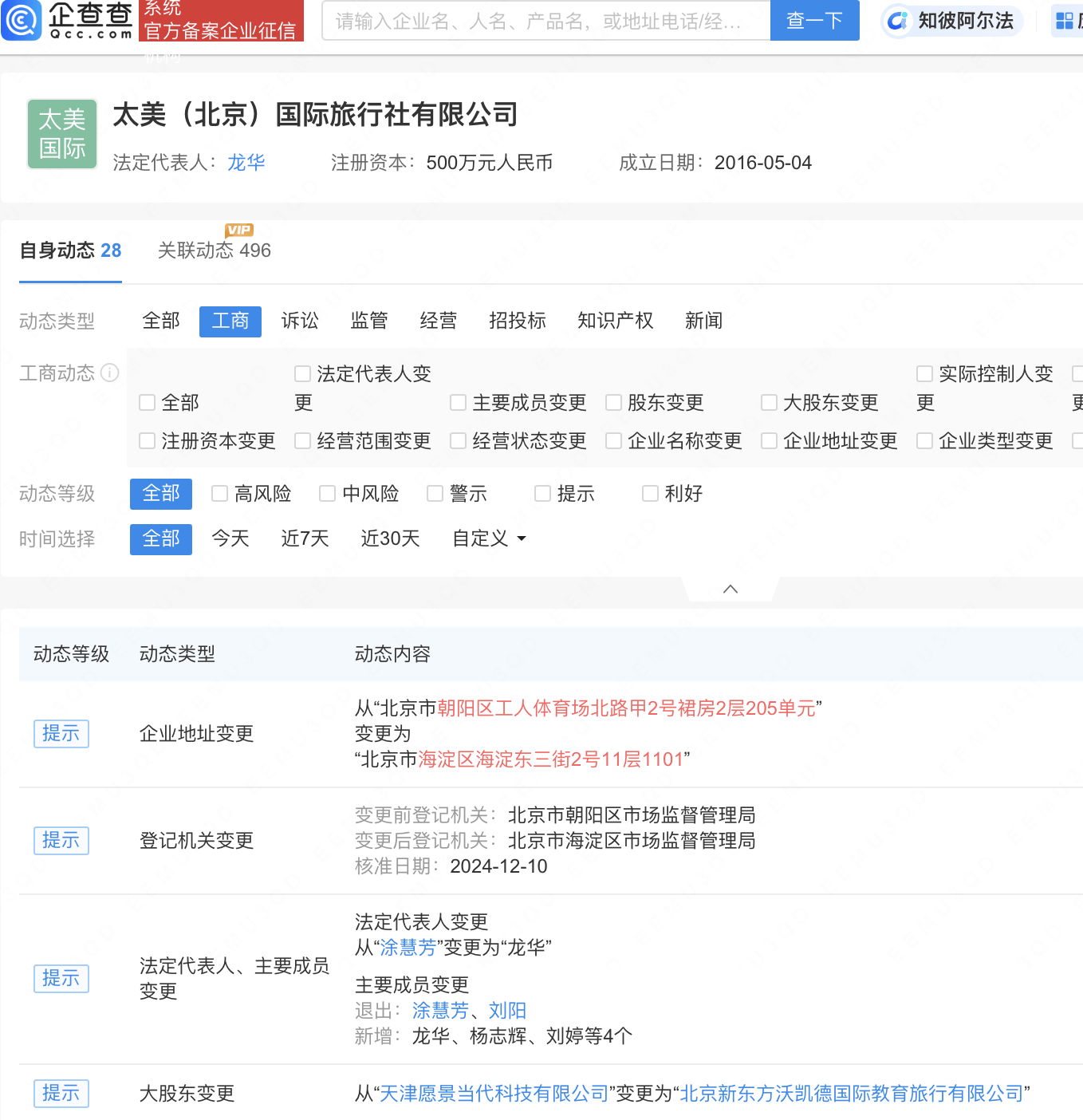This screenshot has height=1120, width=1083.
Task: Click the 提示 tag on 大股东变更 row
Action: click(61, 1093)
